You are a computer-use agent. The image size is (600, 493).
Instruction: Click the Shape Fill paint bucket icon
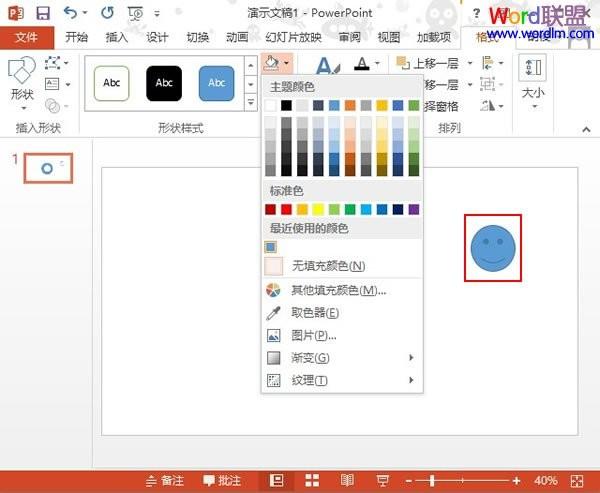click(271, 63)
